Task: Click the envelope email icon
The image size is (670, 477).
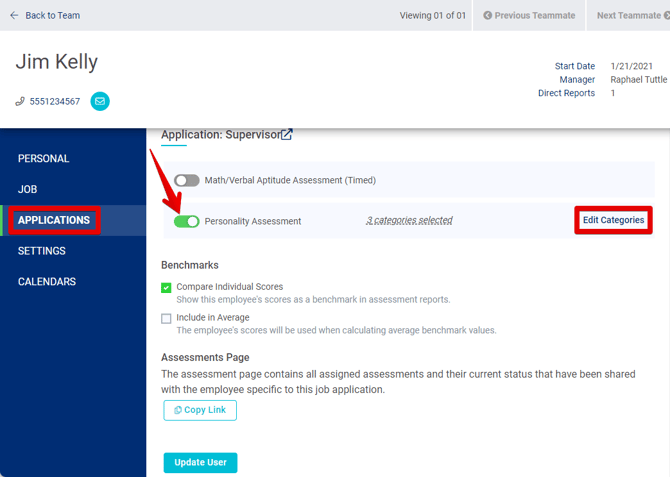Action: [100, 101]
